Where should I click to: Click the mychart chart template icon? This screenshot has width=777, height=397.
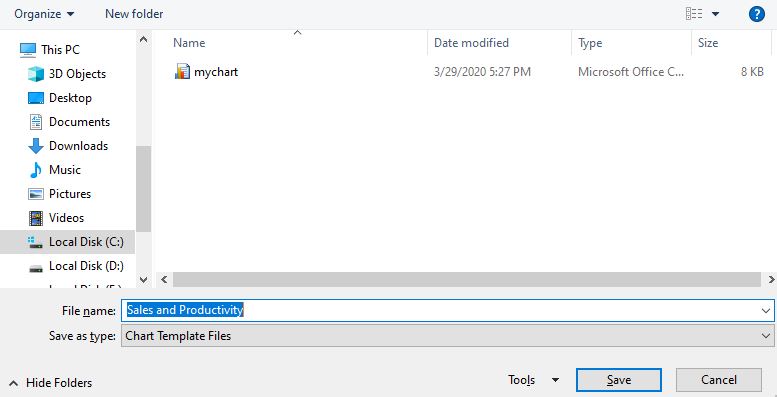[182, 72]
